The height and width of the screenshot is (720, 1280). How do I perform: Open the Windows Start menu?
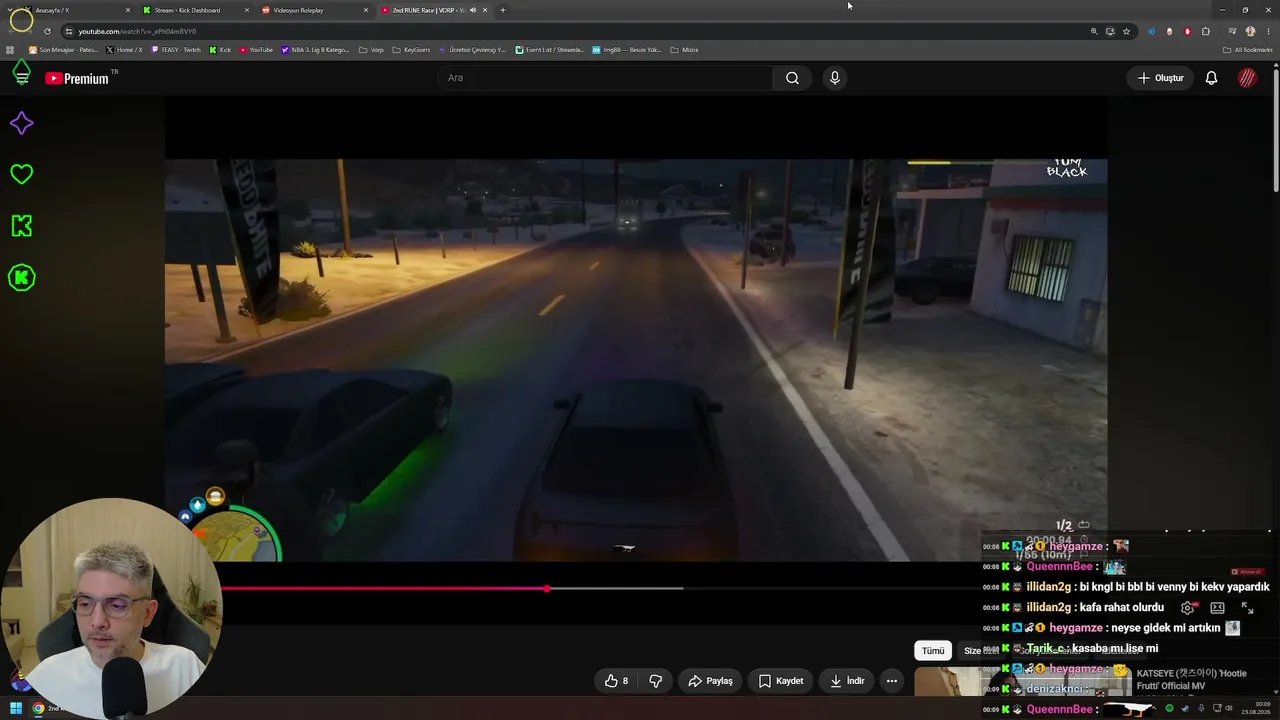pos(16,709)
